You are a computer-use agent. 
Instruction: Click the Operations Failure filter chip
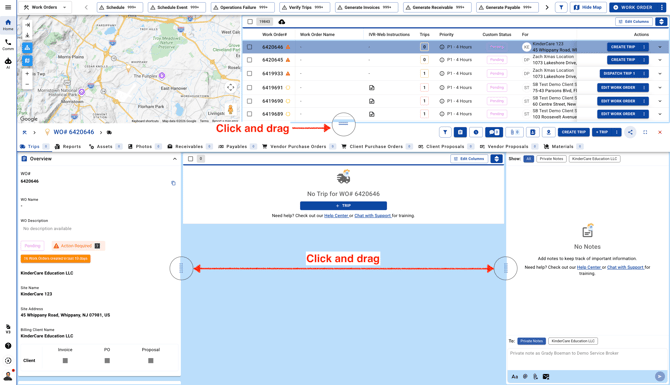(242, 7)
